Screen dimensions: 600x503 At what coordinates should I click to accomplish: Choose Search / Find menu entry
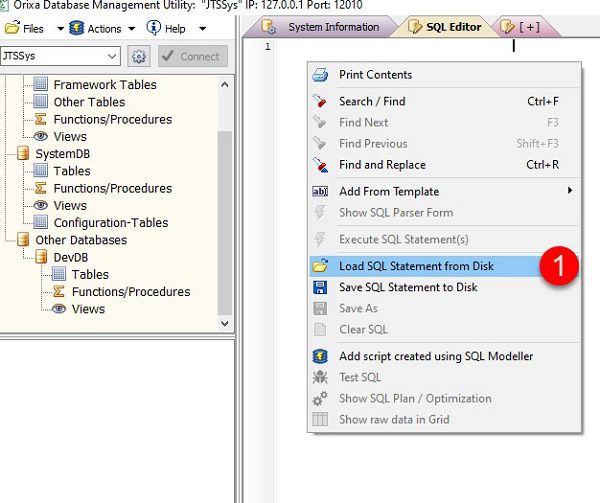click(445, 101)
